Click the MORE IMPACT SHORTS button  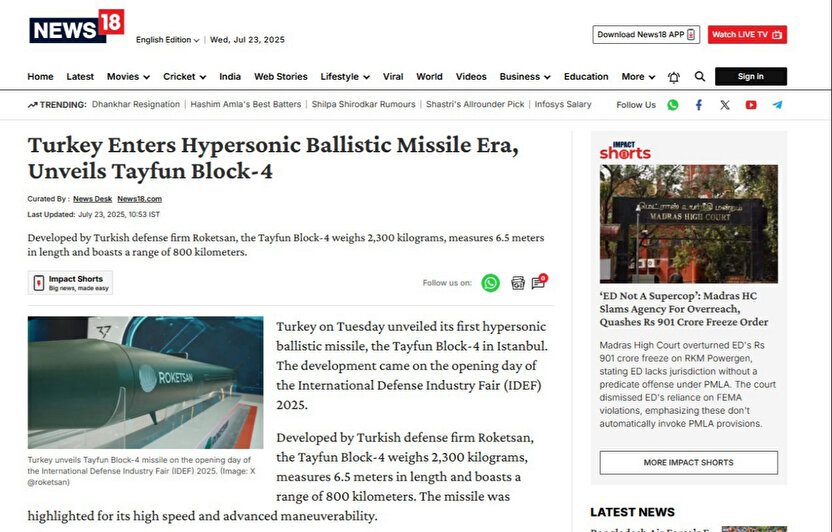(689, 463)
